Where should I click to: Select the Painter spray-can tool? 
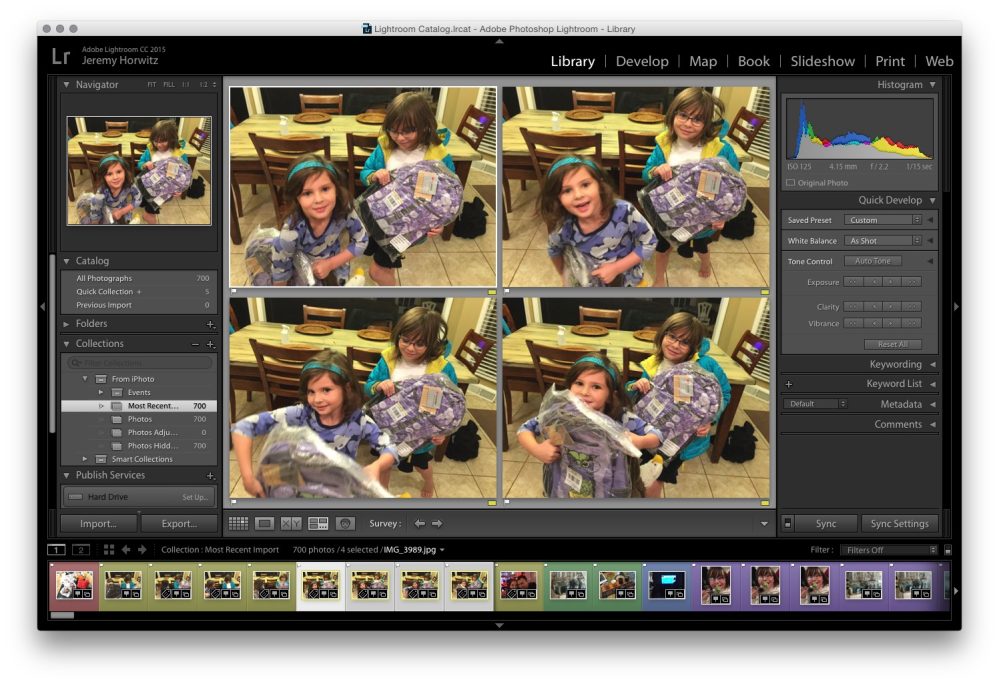345,522
